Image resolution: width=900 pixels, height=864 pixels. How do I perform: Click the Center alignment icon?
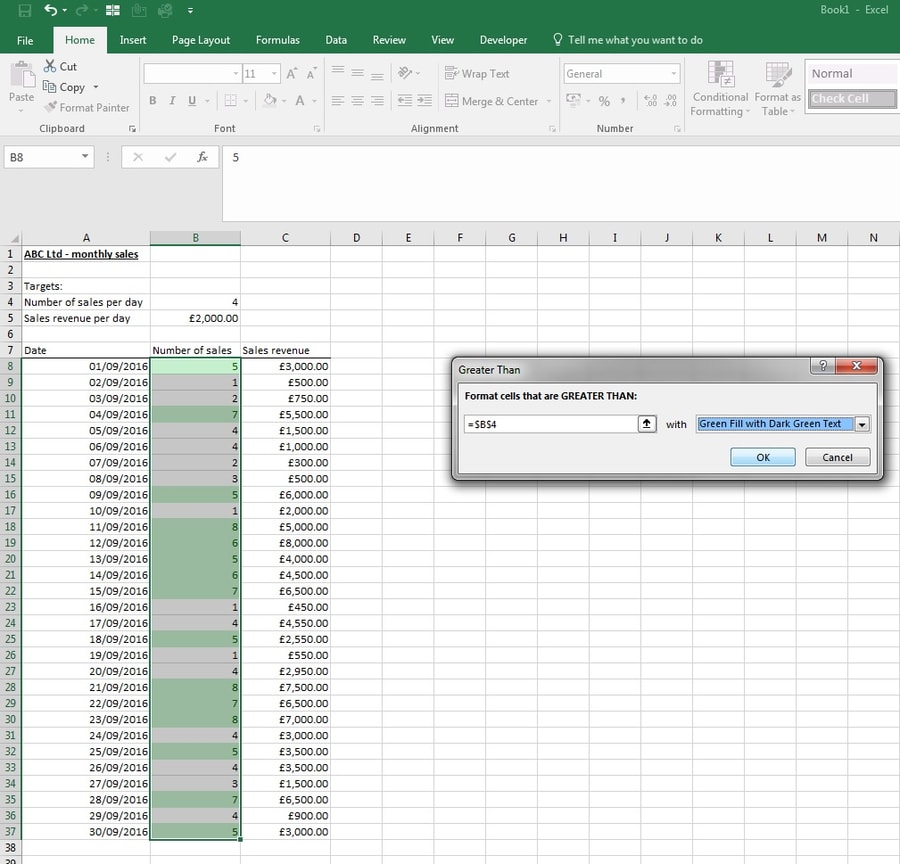pyautogui.click(x=358, y=100)
